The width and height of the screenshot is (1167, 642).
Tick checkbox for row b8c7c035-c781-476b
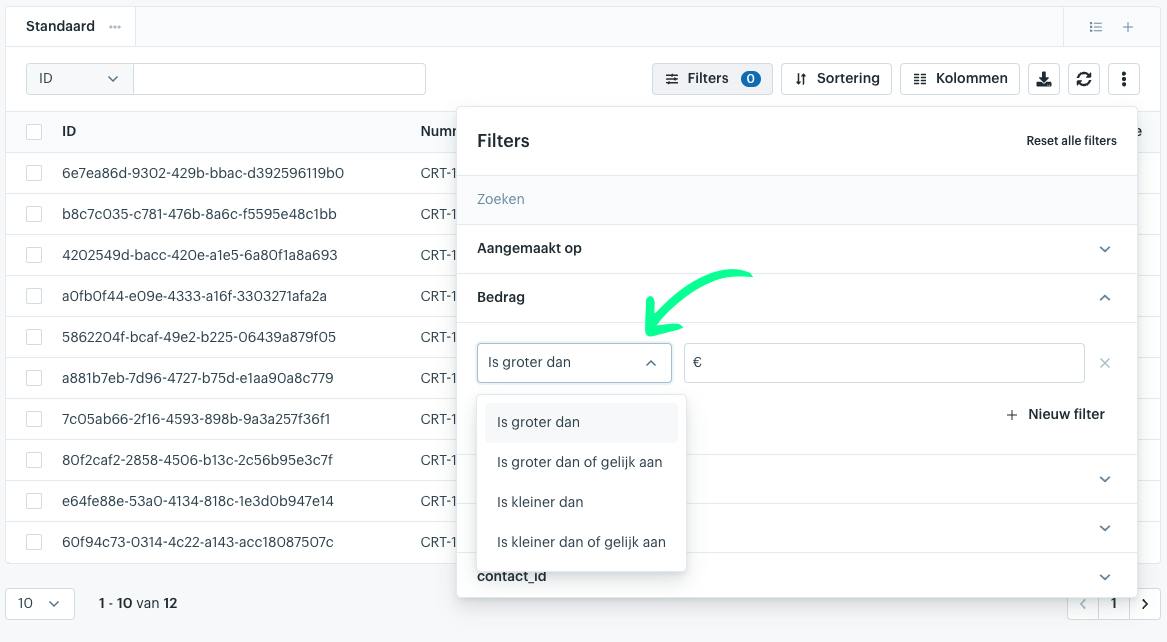click(x=34, y=214)
